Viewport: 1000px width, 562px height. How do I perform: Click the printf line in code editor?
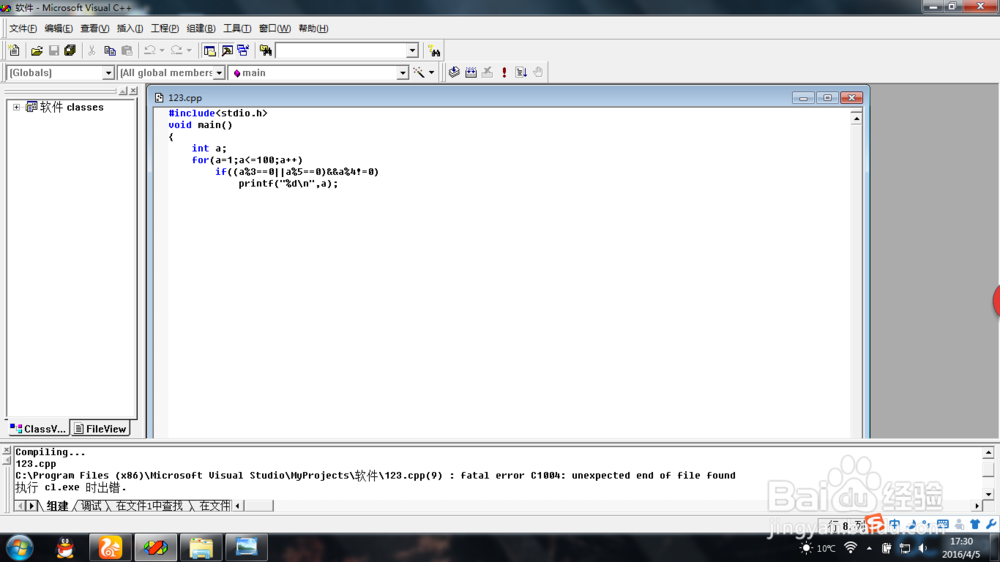288,184
